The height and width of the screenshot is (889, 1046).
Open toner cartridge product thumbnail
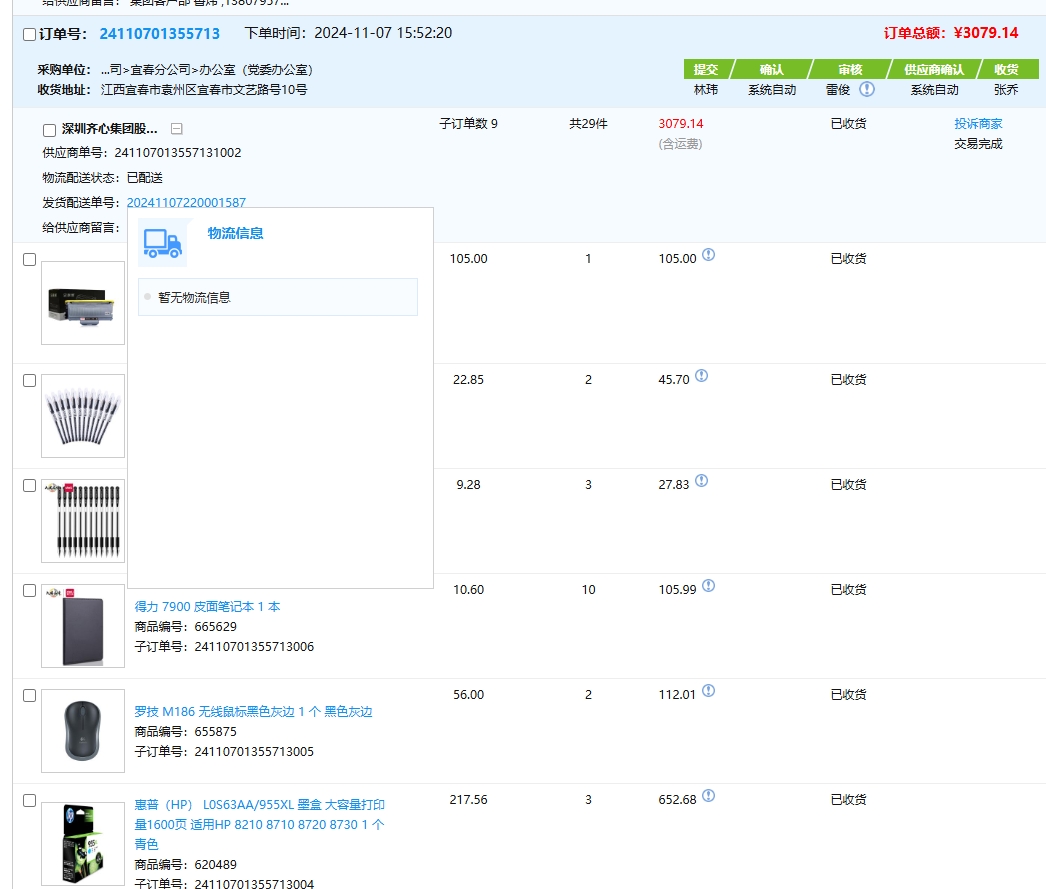coord(83,303)
